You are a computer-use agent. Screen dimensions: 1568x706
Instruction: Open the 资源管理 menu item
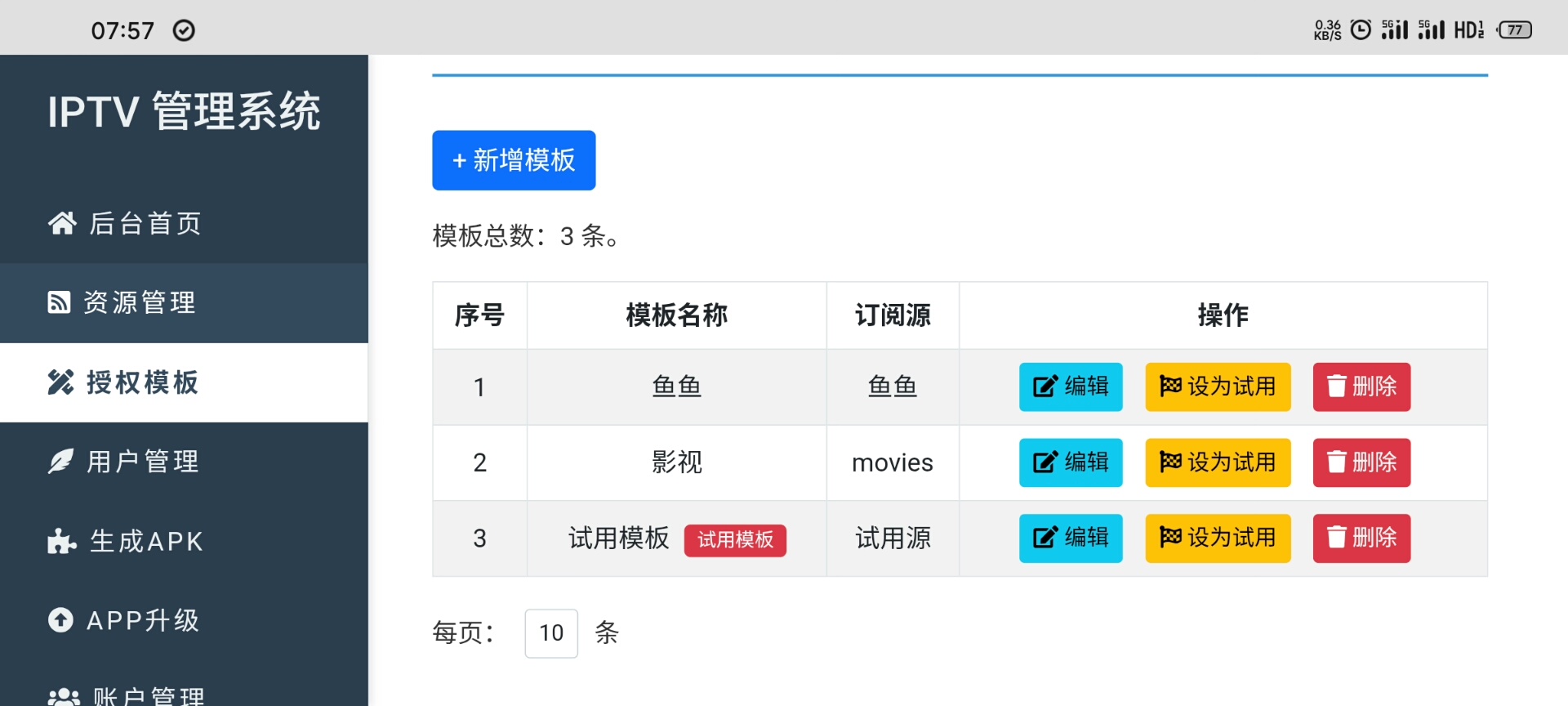click(140, 302)
